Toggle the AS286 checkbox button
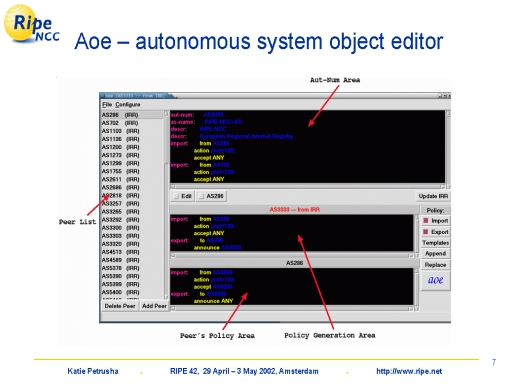 (211, 196)
